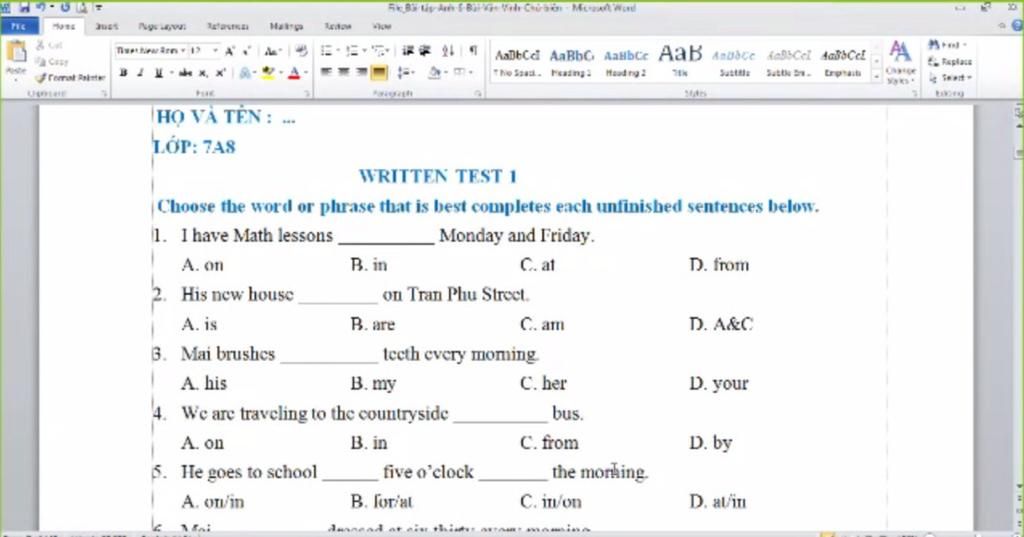This screenshot has height=537, width=1024.
Task: Click the Numbering list icon
Action: point(351,51)
